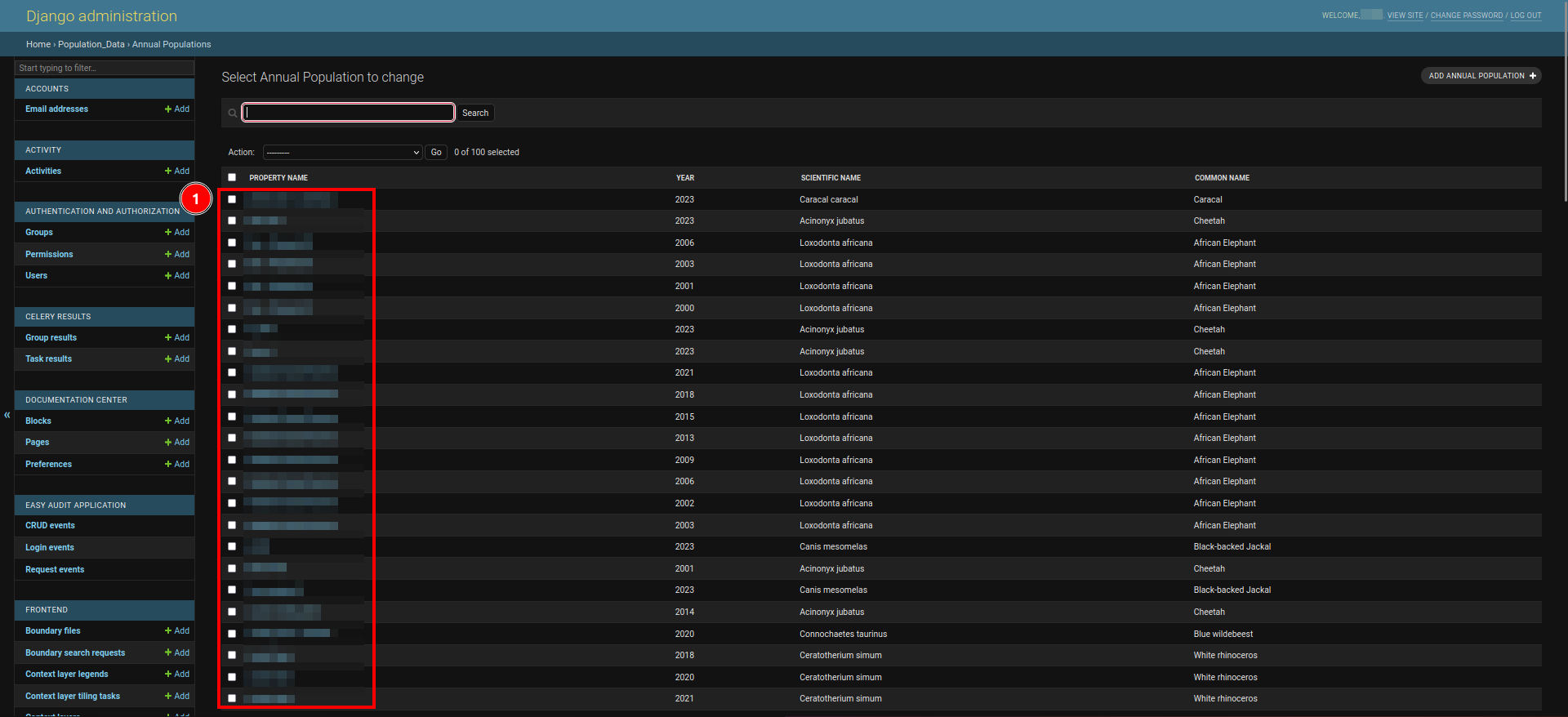
Task: Click the Django administration title
Action: (101, 16)
